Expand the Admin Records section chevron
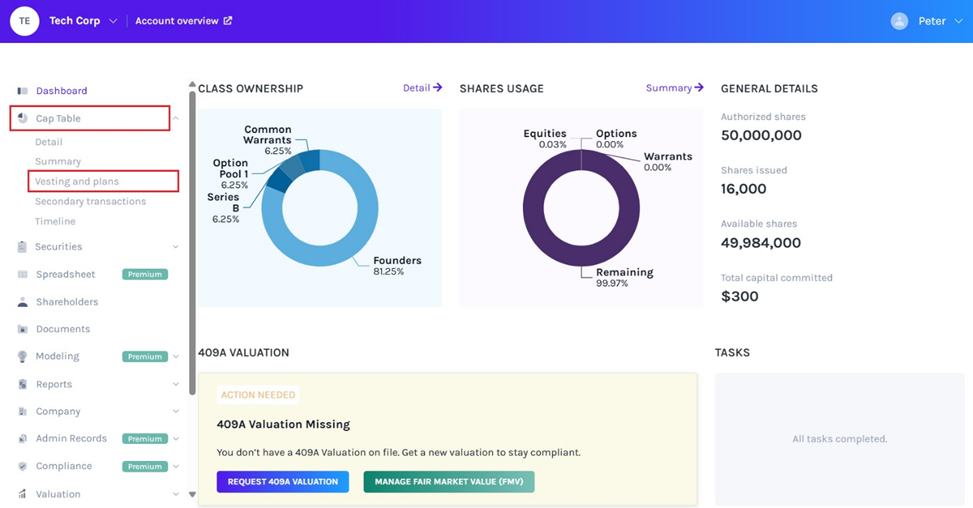973x508 pixels. coord(176,439)
